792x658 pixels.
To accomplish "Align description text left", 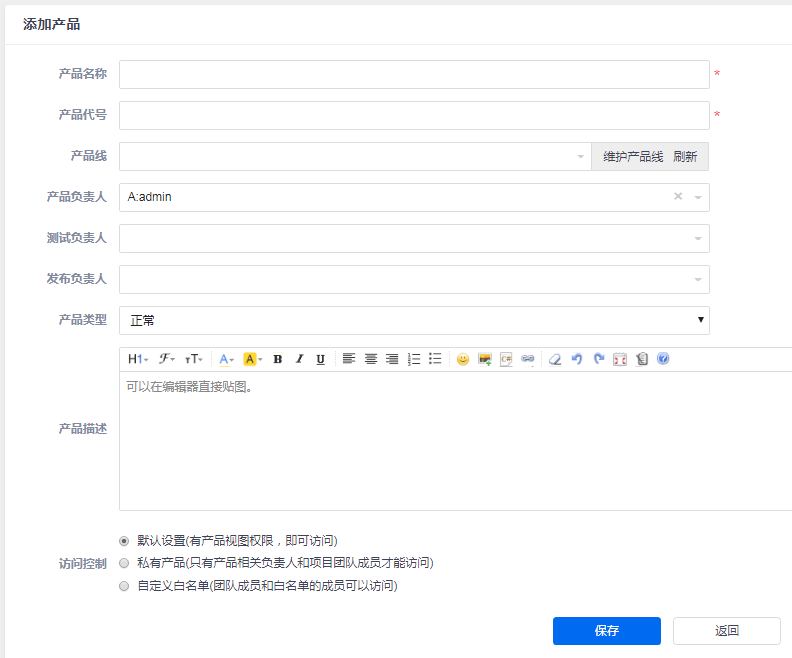I will (349, 359).
